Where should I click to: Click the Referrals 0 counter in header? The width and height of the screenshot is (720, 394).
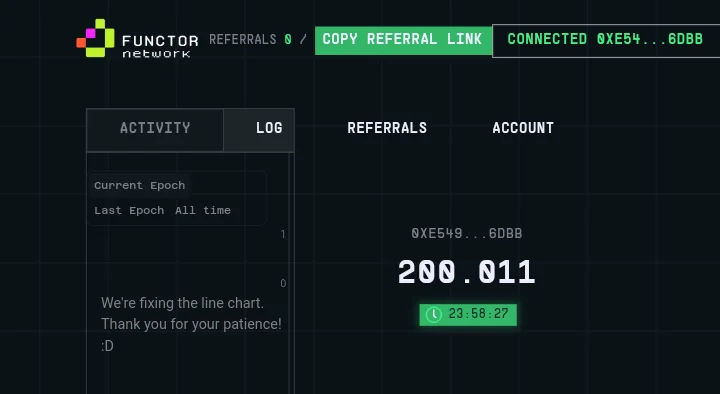click(x=250, y=40)
